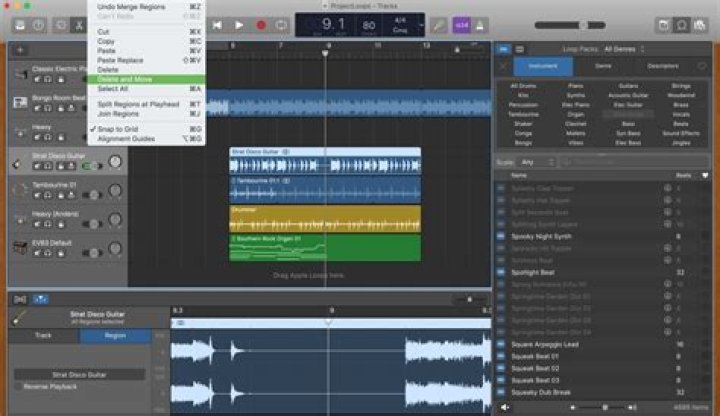Switch to the Track tab in editor
720x416 pixels.
[43, 335]
